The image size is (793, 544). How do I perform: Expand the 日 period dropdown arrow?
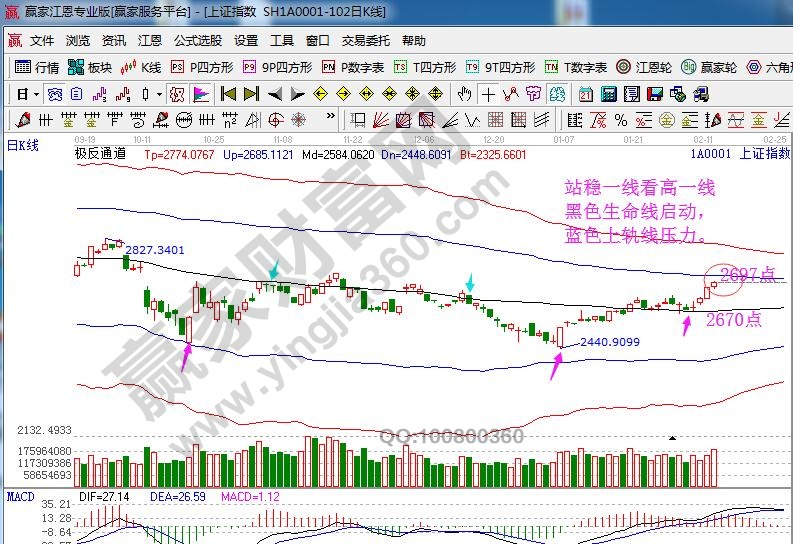click(x=37, y=94)
